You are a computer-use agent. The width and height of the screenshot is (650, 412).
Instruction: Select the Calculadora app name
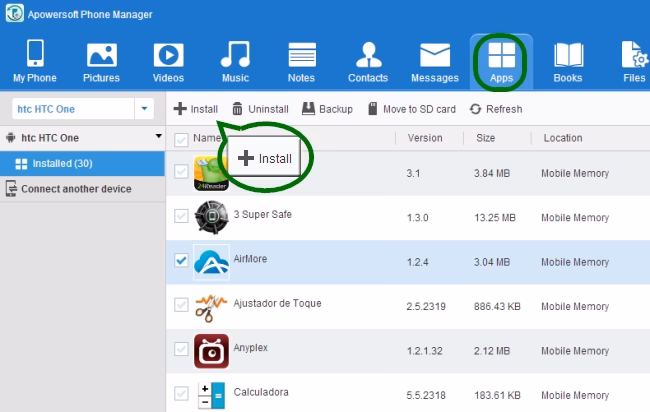pos(261,392)
